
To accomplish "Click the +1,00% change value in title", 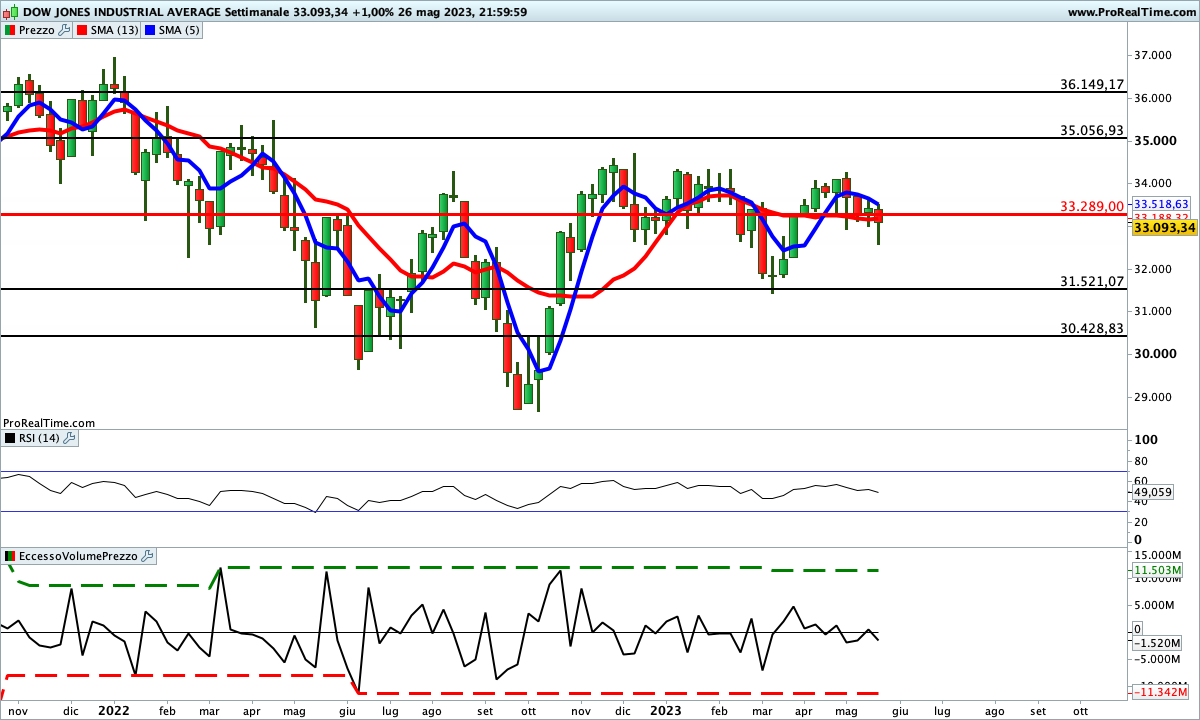I will pos(371,13).
